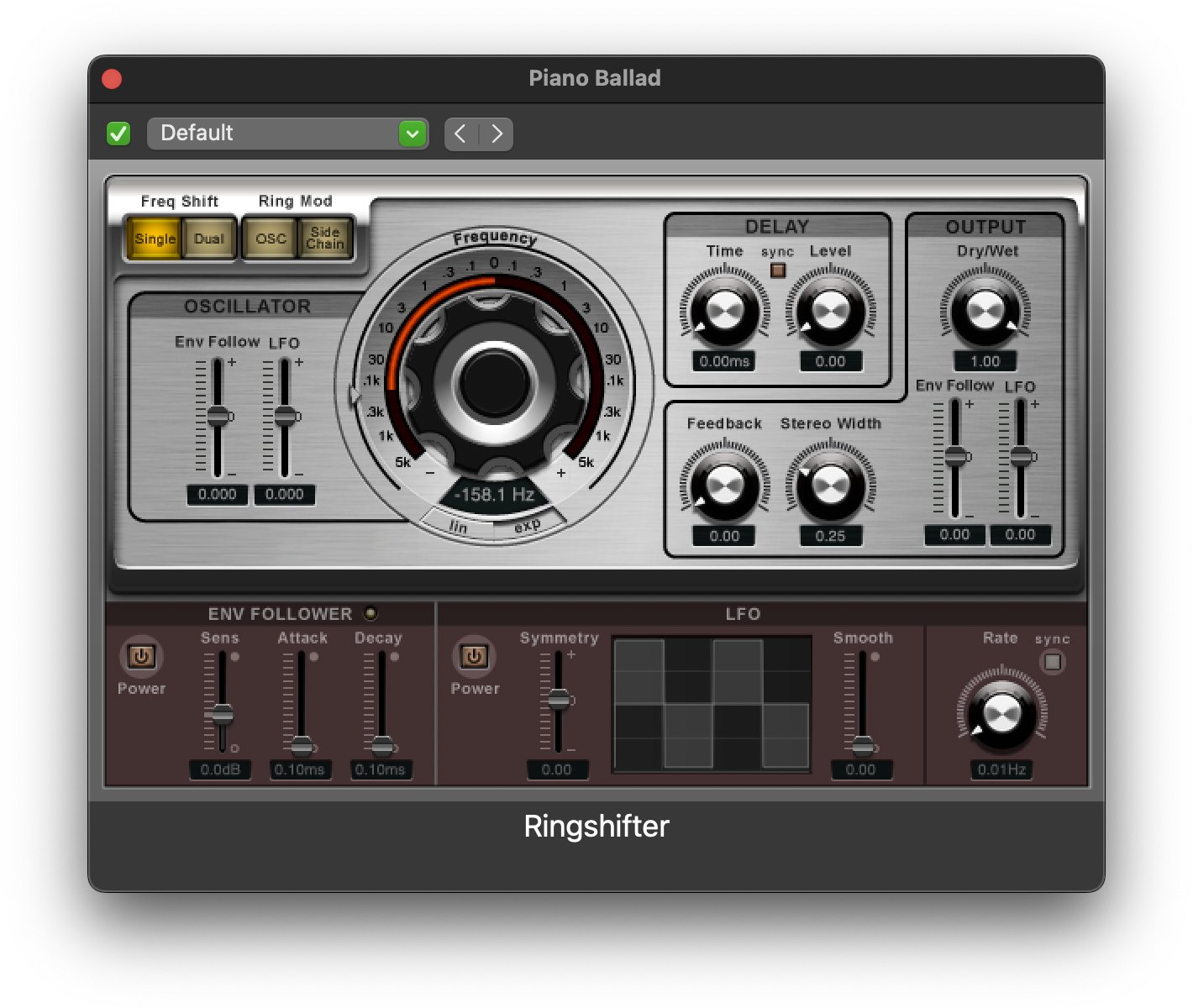Viewport: 1193px width, 1008px height.
Task: Click the Sens slider handle
Action: click(223, 714)
